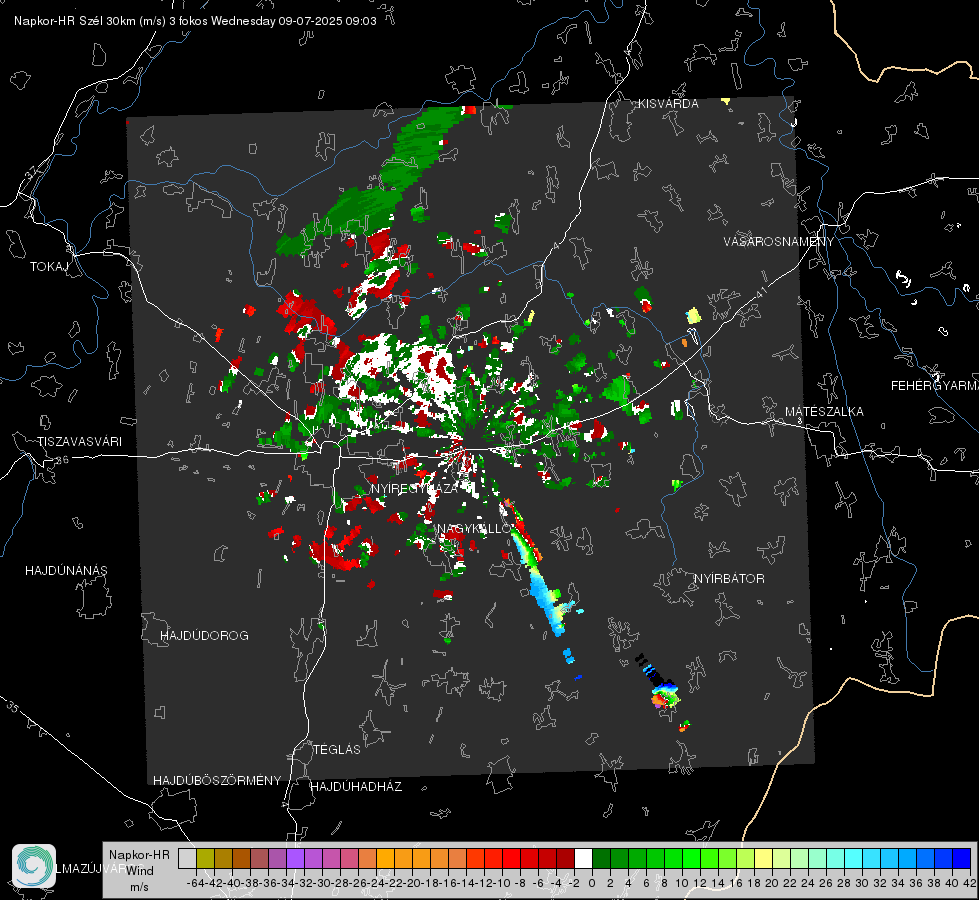Click the road number 36 marker near Tiszavasvári

(x=62, y=460)
